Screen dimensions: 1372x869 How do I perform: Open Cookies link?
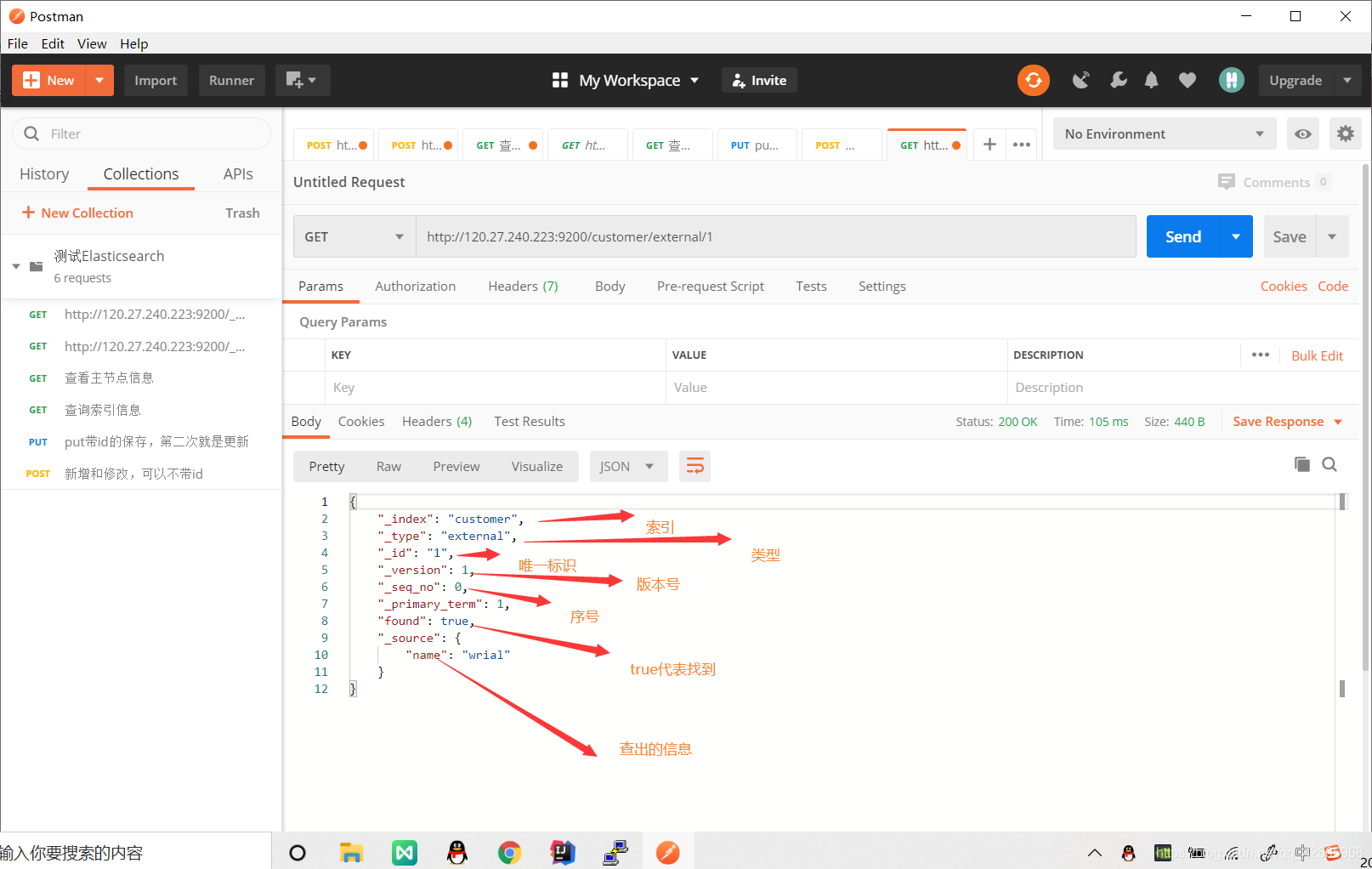click(x=1284, y=286)
